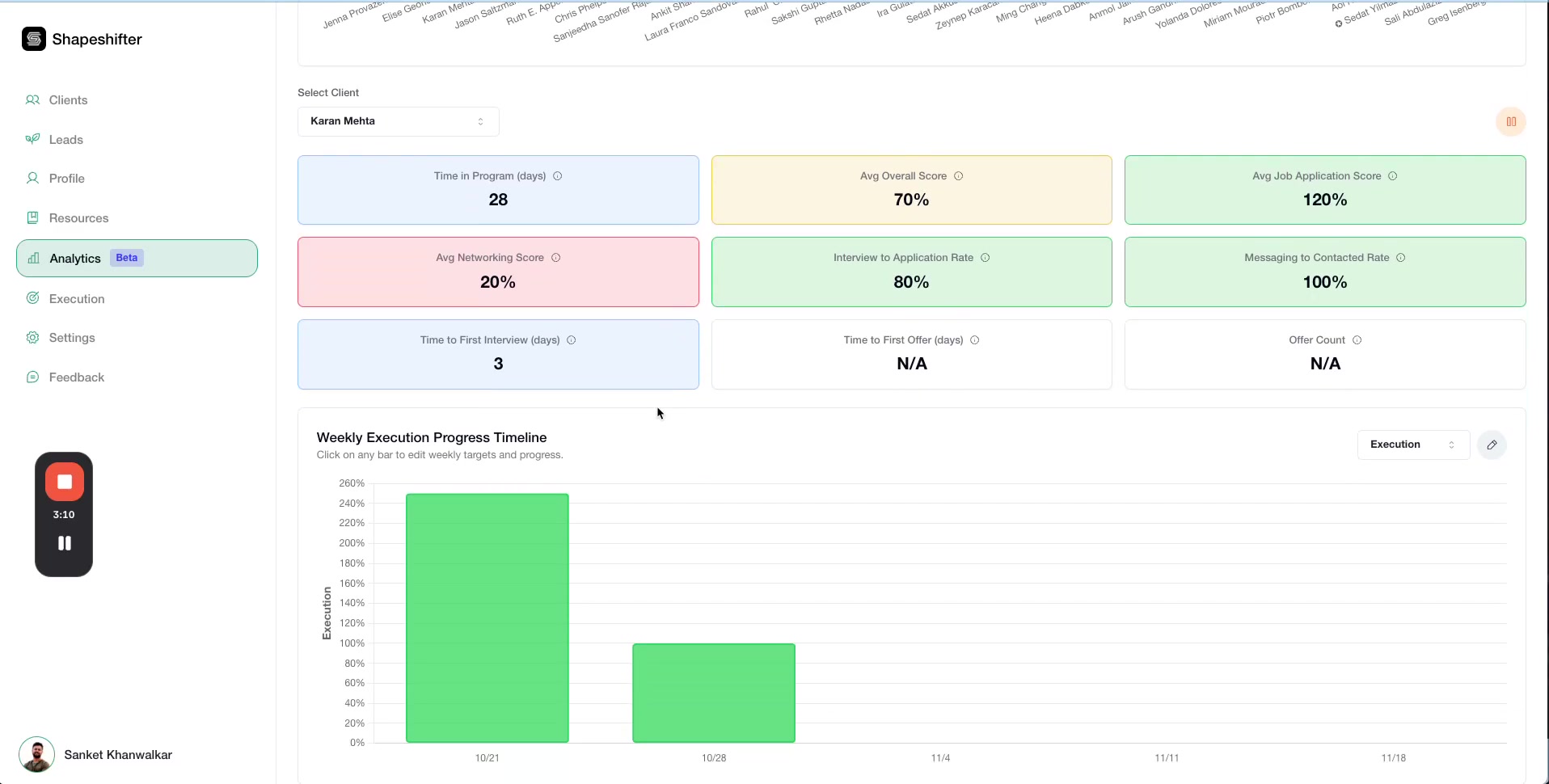
Task: Open the Execution metric dropdown
Action: click(x=1412, y=445)
